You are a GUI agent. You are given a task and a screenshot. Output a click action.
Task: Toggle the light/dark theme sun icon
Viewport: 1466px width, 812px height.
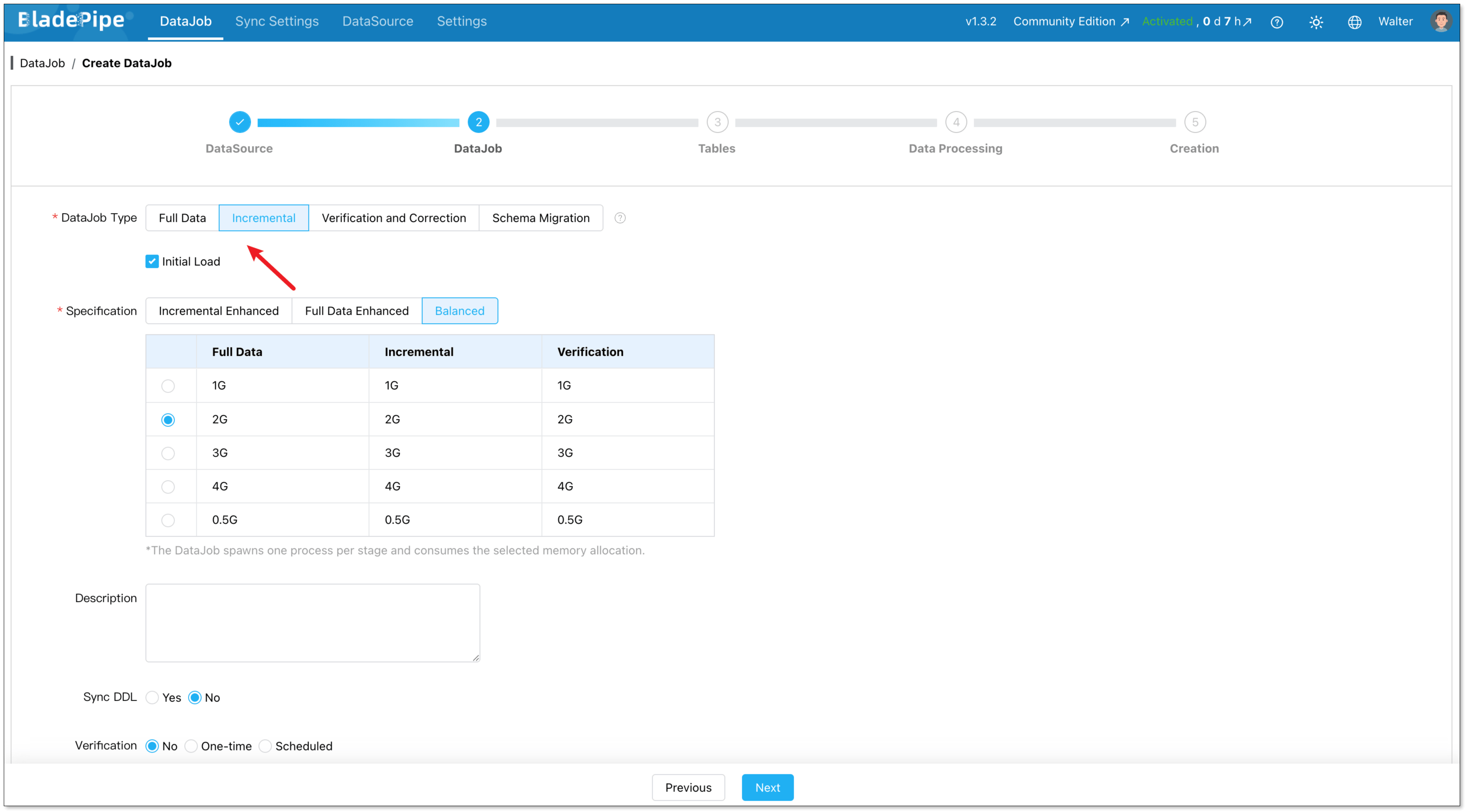[1316, 22]
